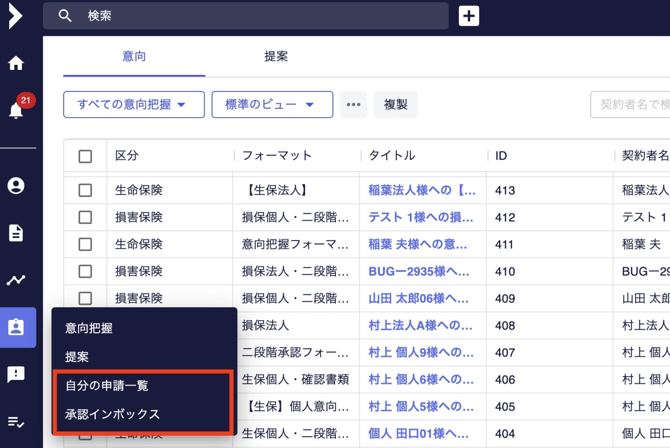Click the plus add button beside search
This screenshot has height=448, width=670.
(468, 16)
